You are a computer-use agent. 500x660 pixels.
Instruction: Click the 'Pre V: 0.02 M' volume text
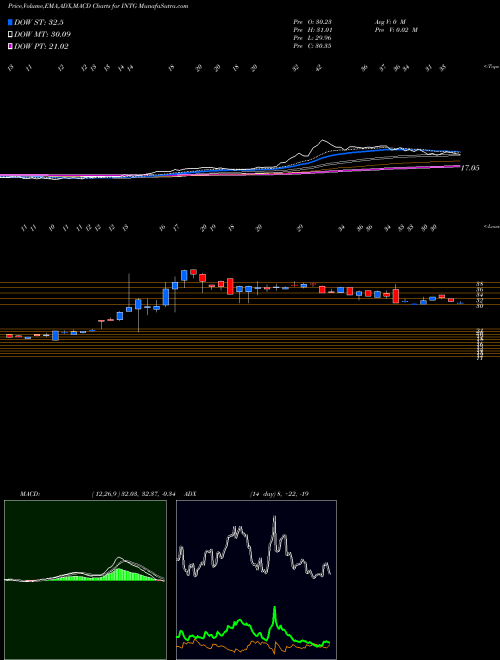[397, 30]
